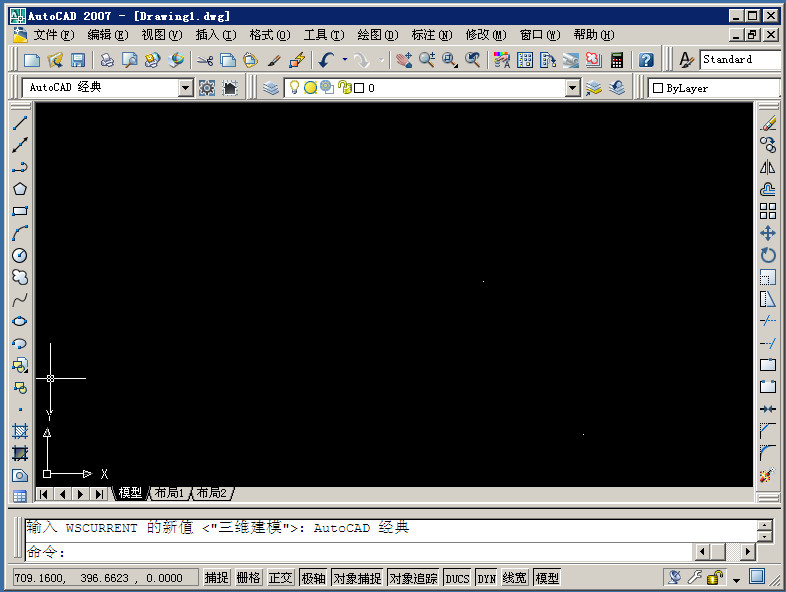
Task: Toggle 栅格 grid display in status bar
Action: click(248, 578)
